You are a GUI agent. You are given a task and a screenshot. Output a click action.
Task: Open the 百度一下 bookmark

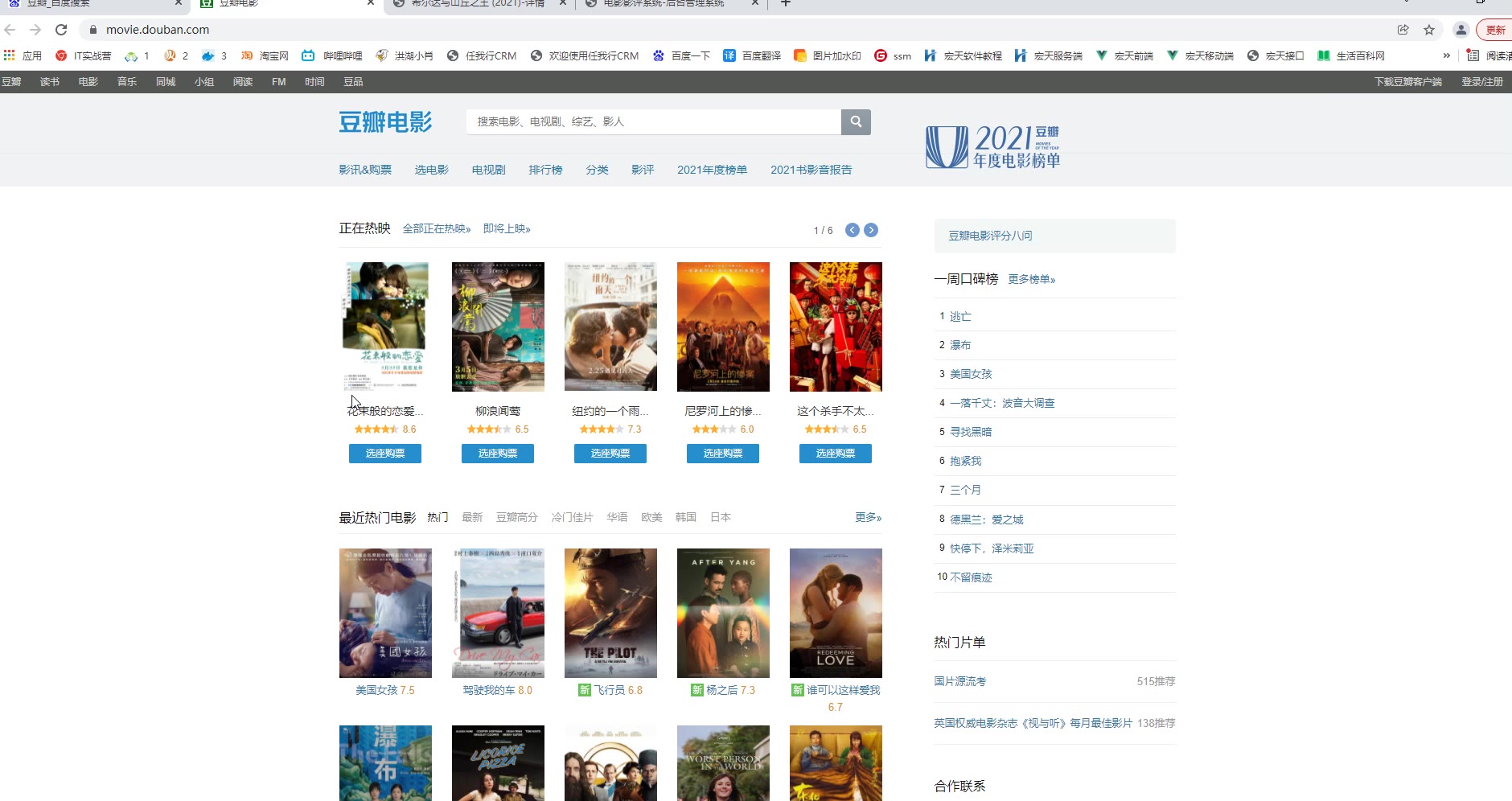[x=681, y=55]
